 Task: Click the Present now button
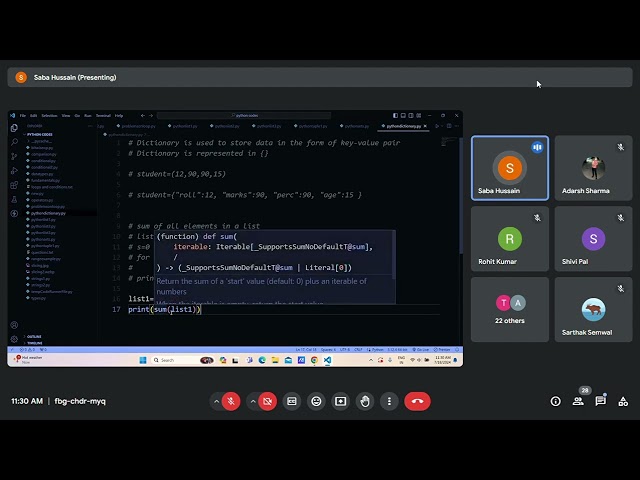pos(340,401)
